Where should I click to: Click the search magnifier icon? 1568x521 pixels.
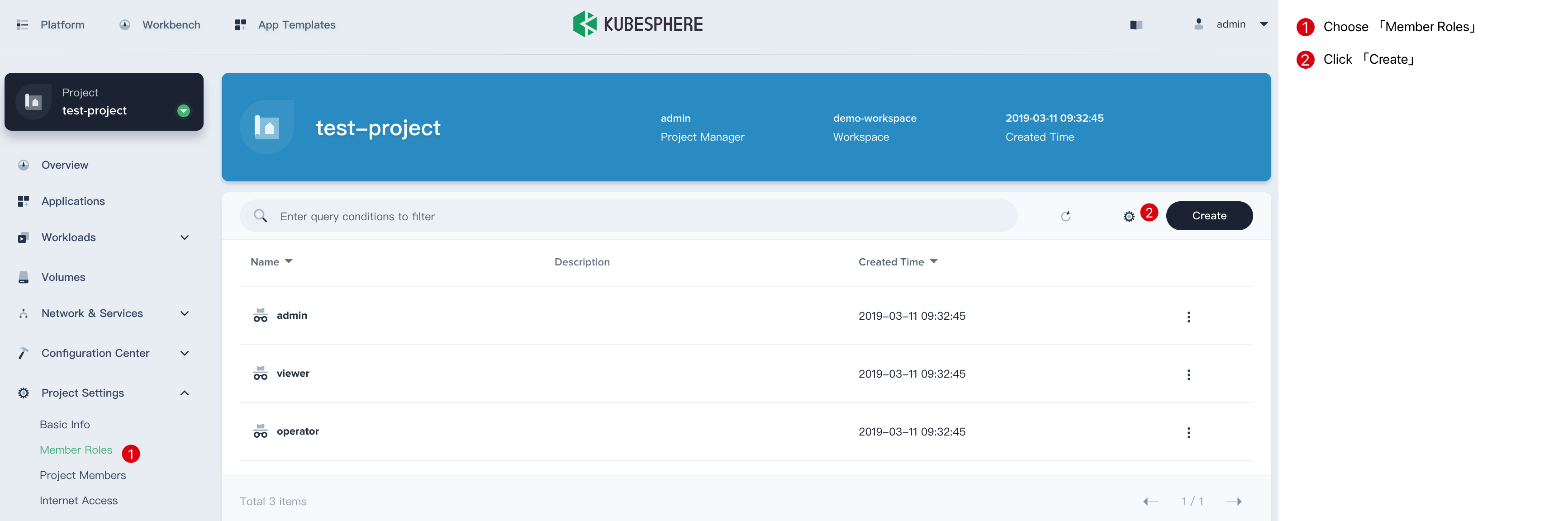coord(261,216)
